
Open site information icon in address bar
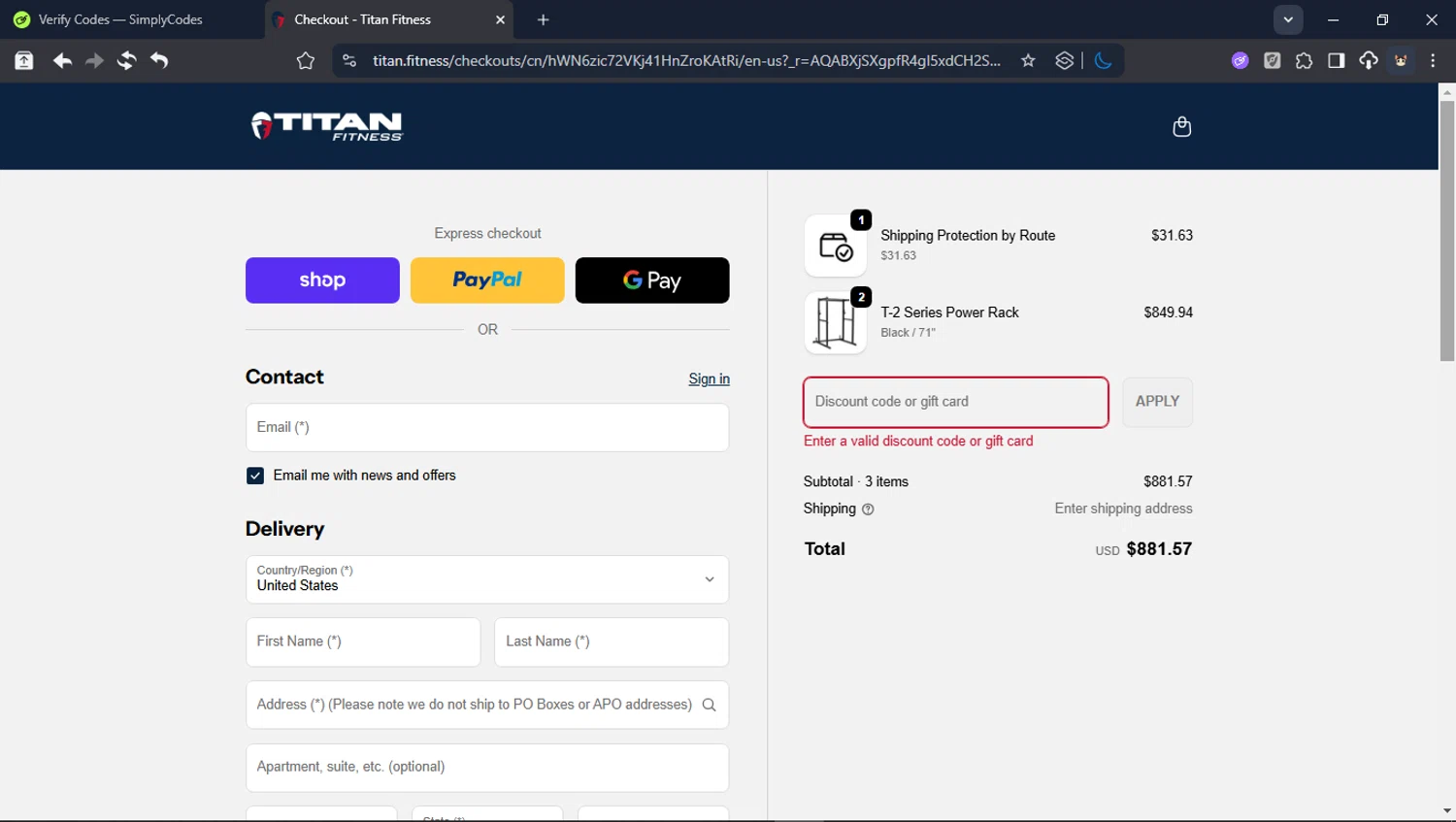coord(349,61)
